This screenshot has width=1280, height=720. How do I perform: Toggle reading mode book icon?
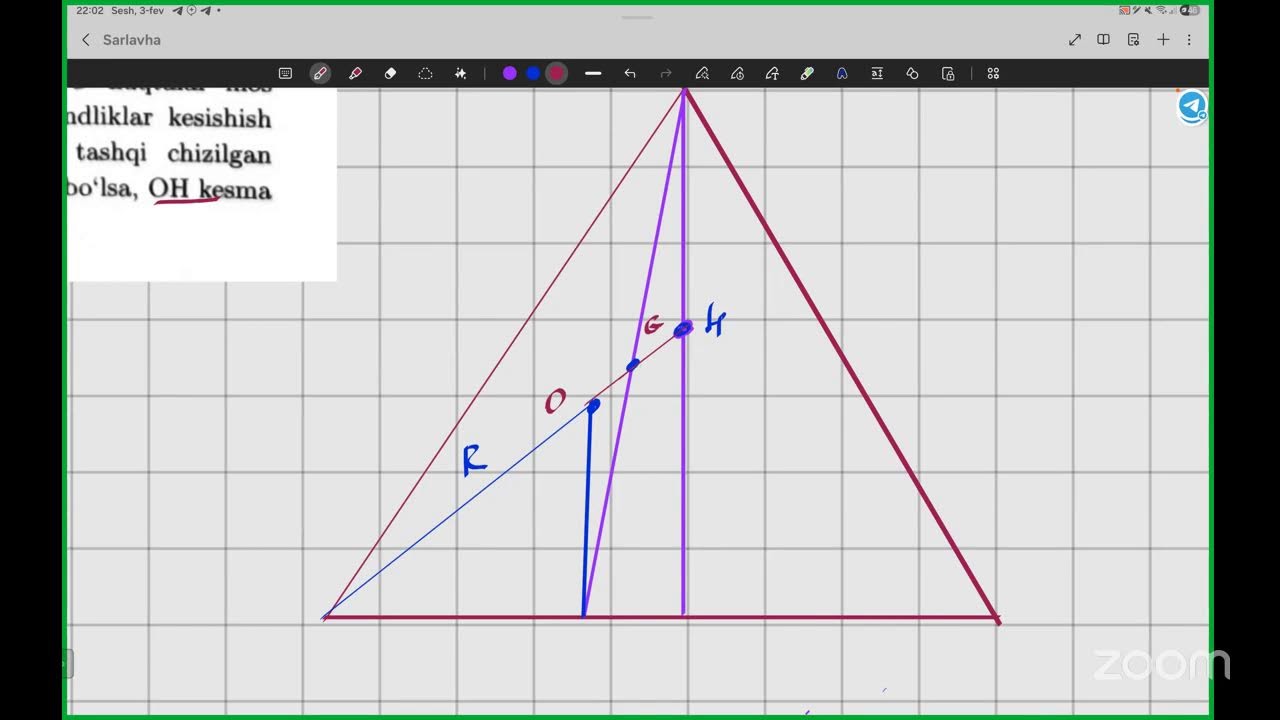coord(1104,40)
